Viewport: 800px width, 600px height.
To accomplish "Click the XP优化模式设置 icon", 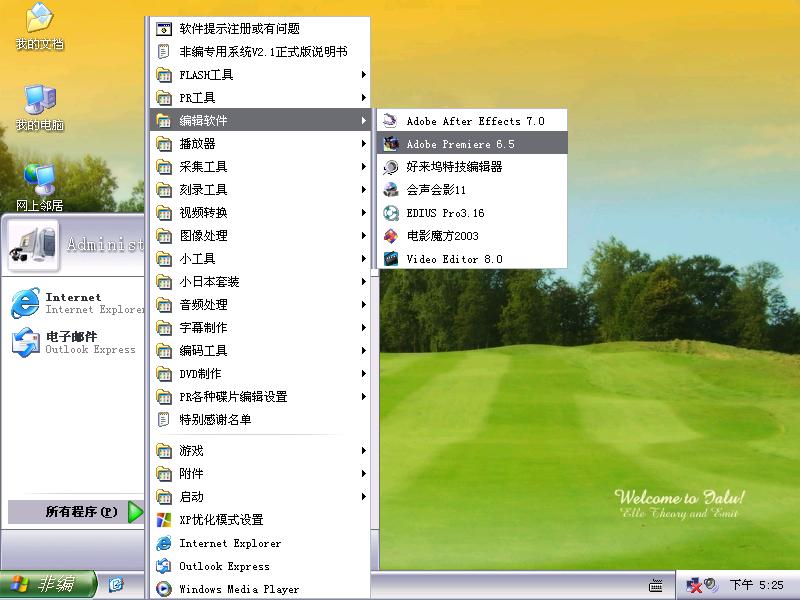I will click(164, 520).
